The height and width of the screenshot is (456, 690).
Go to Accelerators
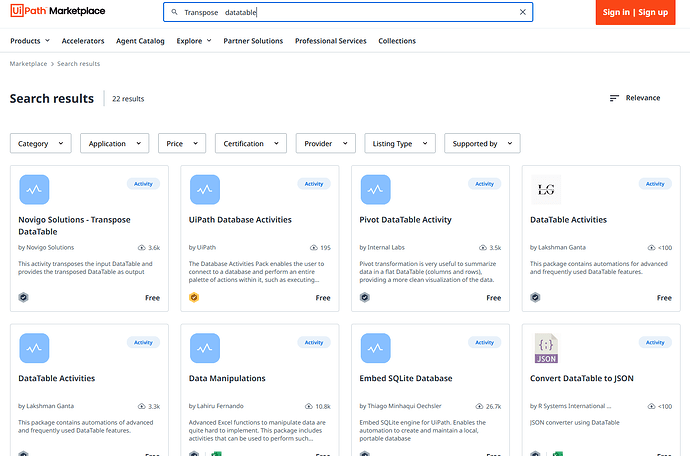[83, 41]
